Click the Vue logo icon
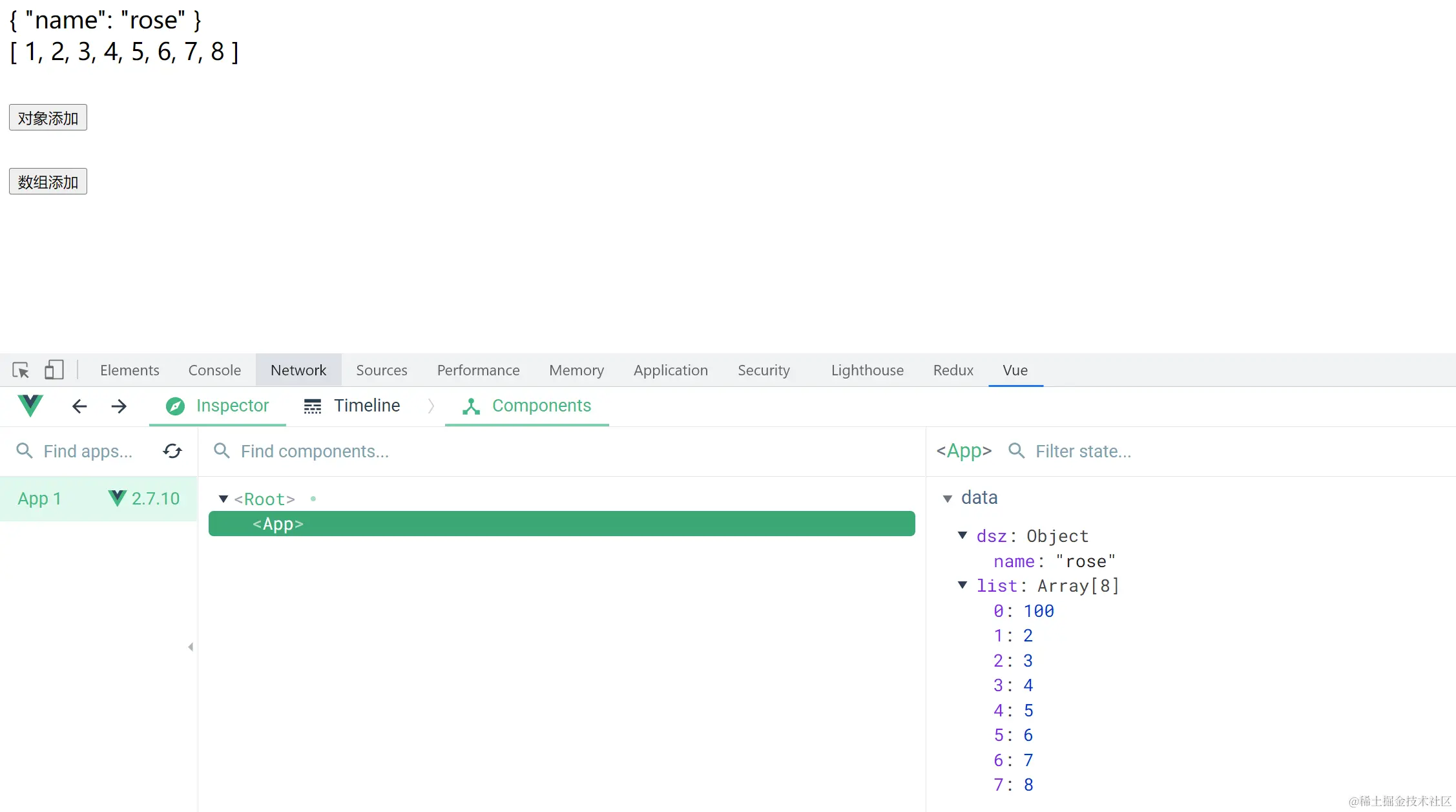The image size is (1456, 812). [30, 406]
